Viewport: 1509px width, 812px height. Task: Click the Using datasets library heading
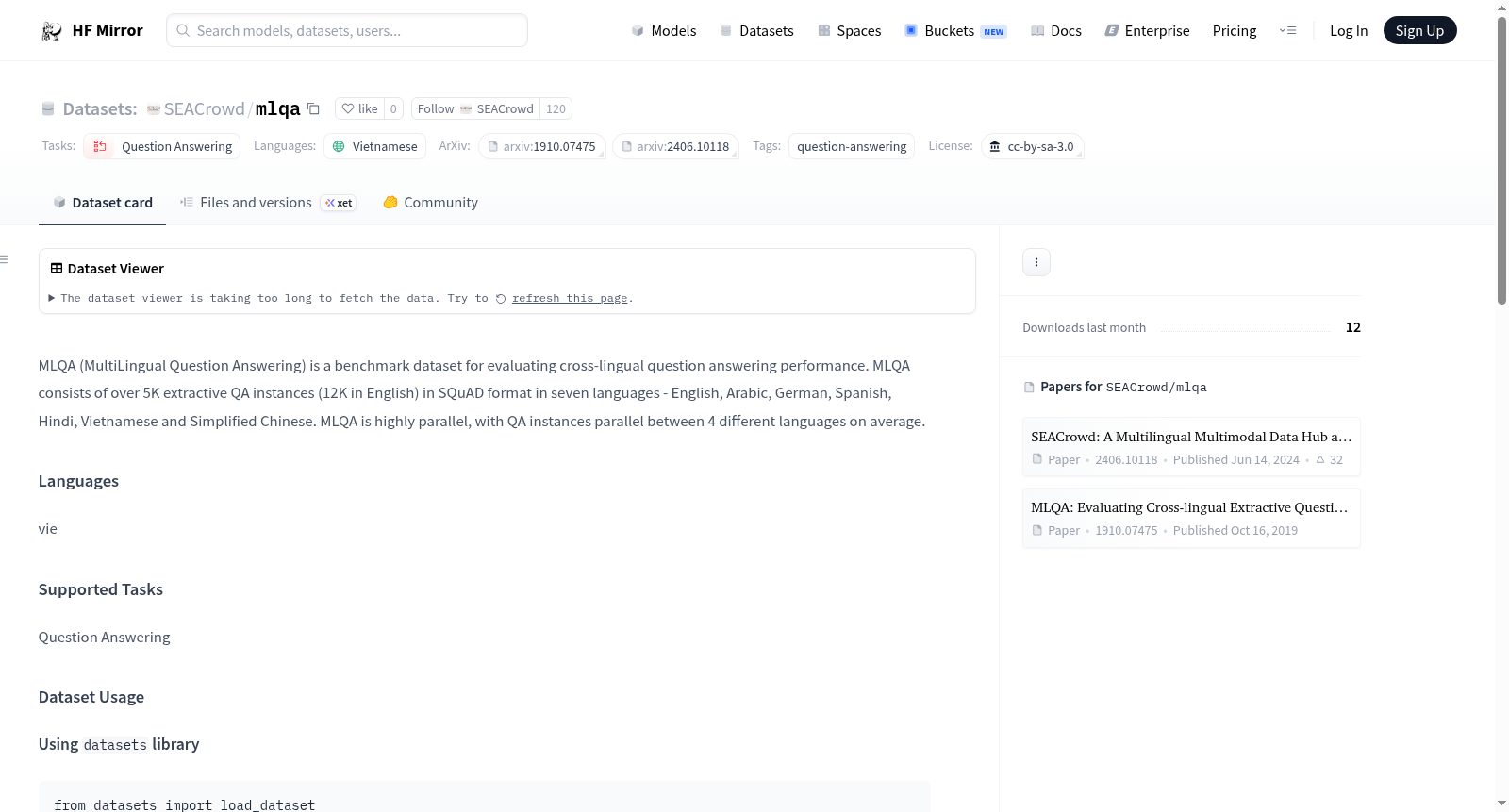(119, 744)
